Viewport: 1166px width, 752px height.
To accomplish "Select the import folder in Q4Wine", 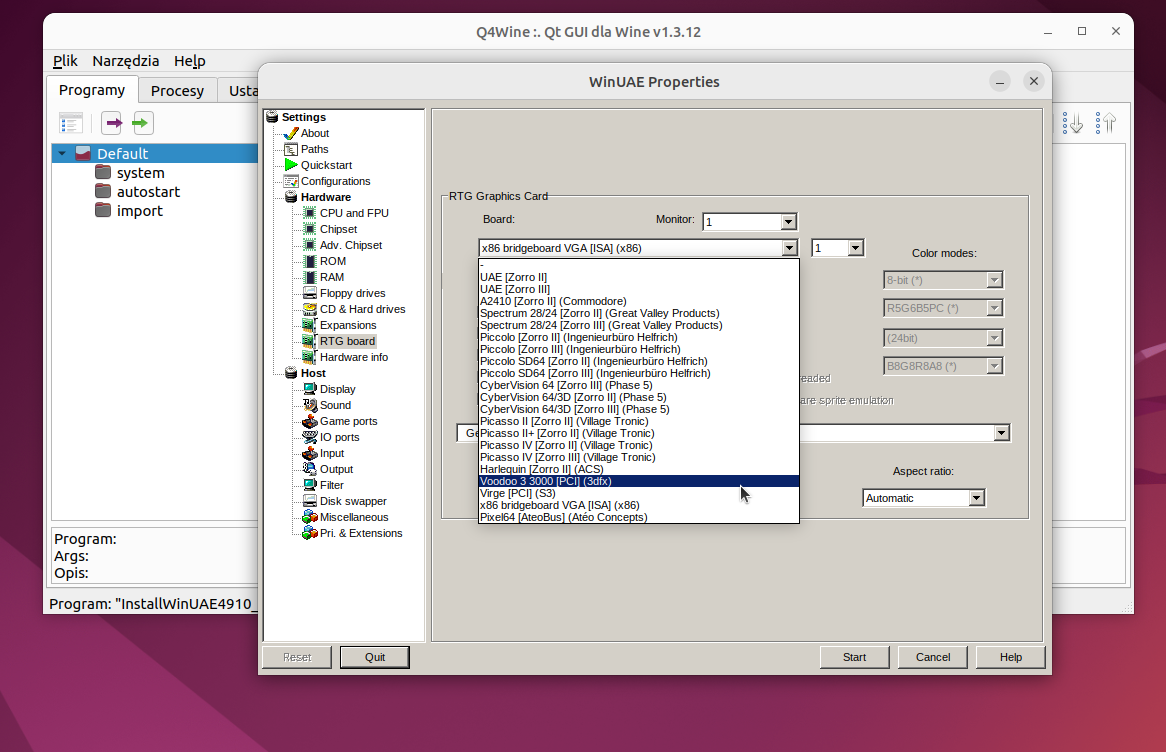I will click(140, 211).
